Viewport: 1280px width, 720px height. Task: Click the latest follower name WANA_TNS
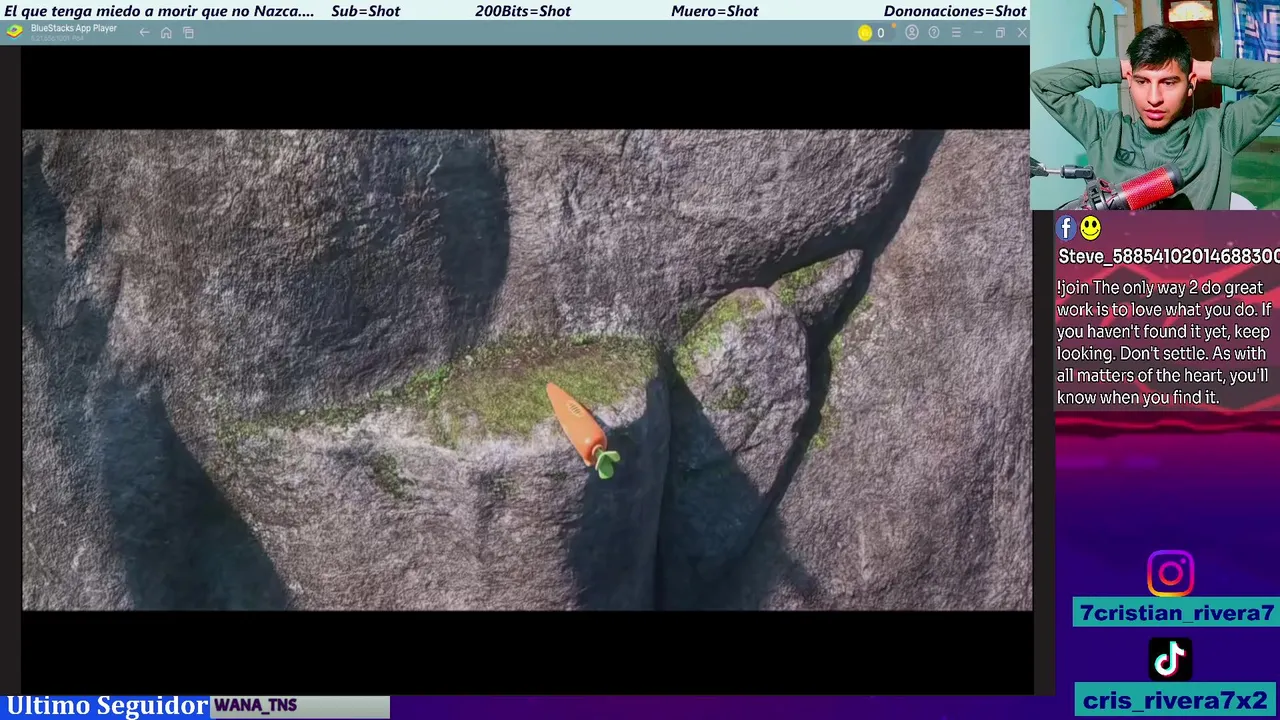pyautogui.click(x=255, y=706)
